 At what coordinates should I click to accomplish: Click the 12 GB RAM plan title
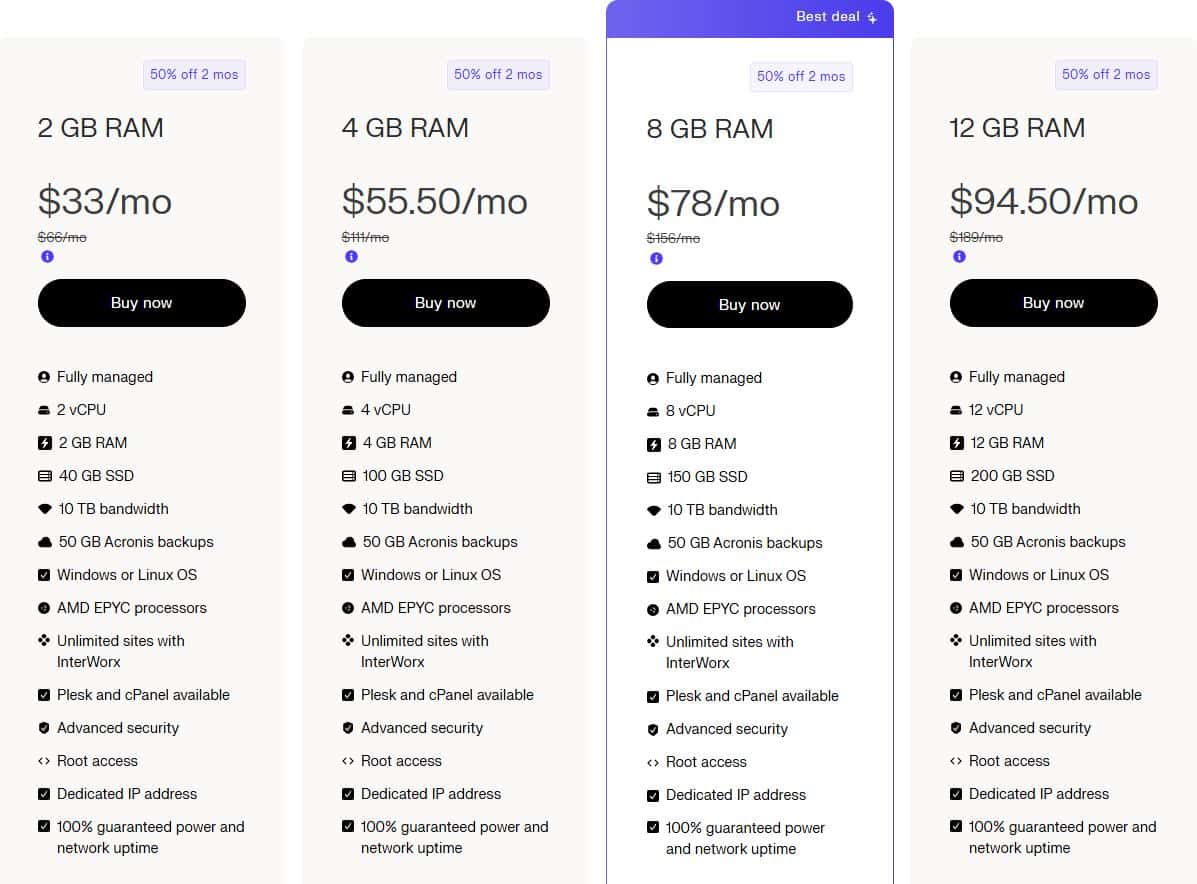pyautogui.click(x=1016, y=127)
